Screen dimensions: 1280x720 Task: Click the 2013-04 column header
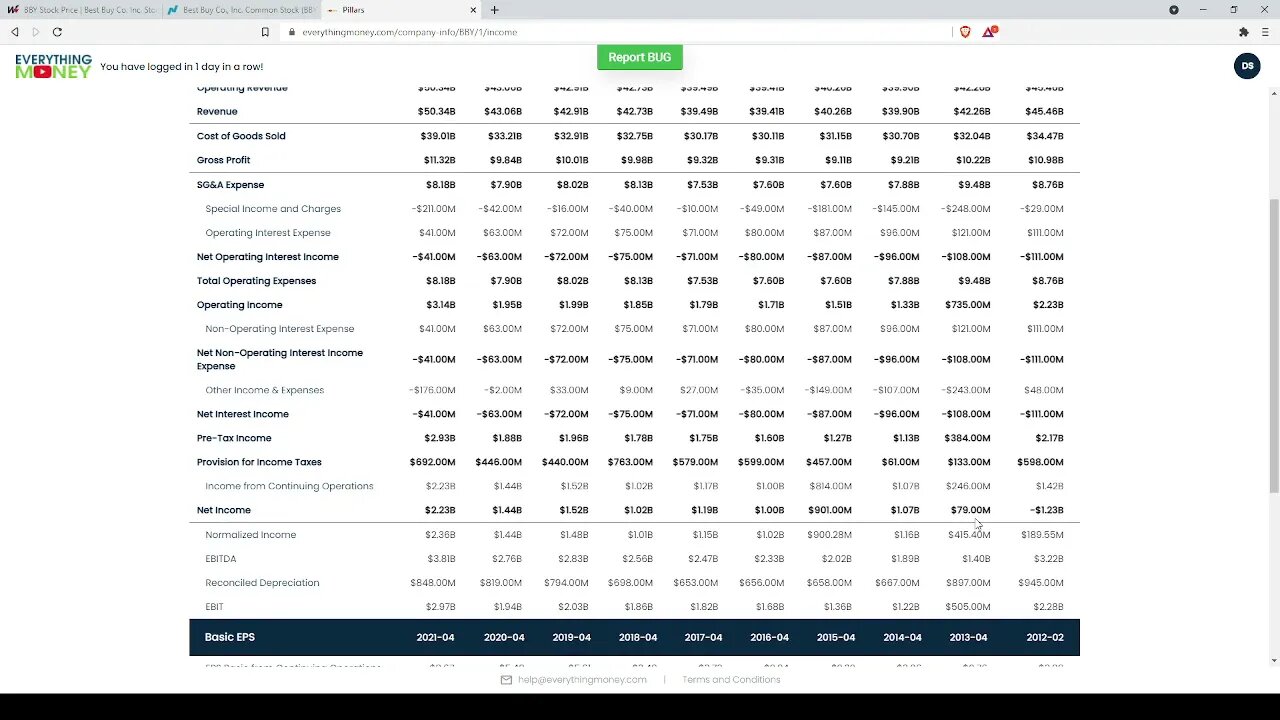[968, 637]
